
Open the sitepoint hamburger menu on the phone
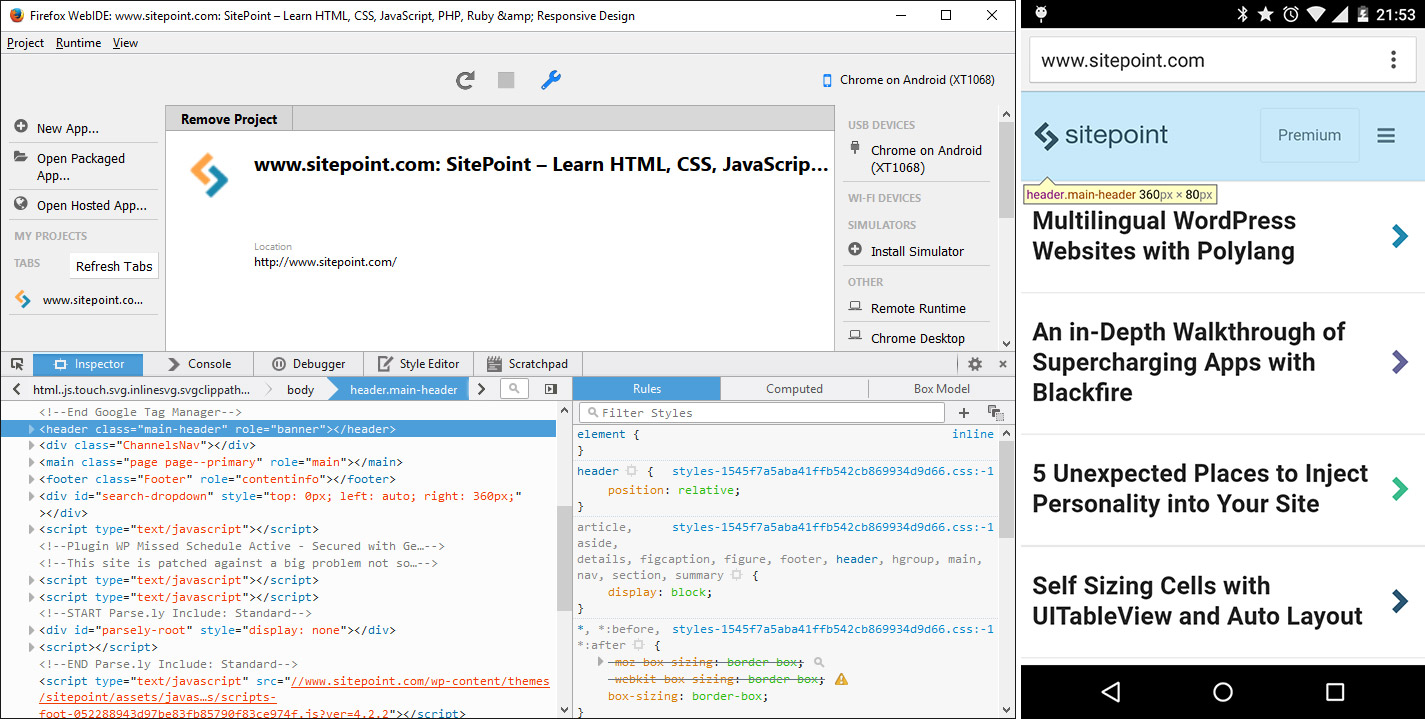click(1386, 136)
